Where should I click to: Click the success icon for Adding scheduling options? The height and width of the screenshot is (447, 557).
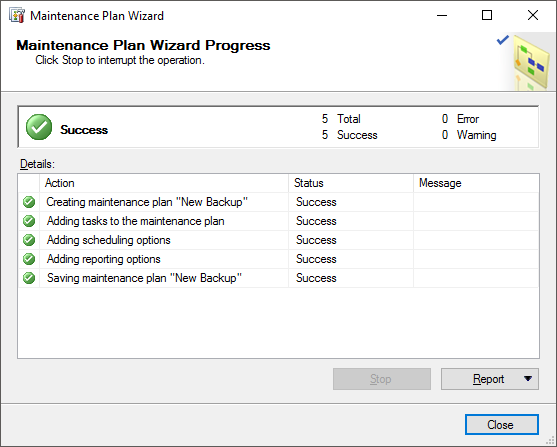pyautogui.click(x=29, y=240)
